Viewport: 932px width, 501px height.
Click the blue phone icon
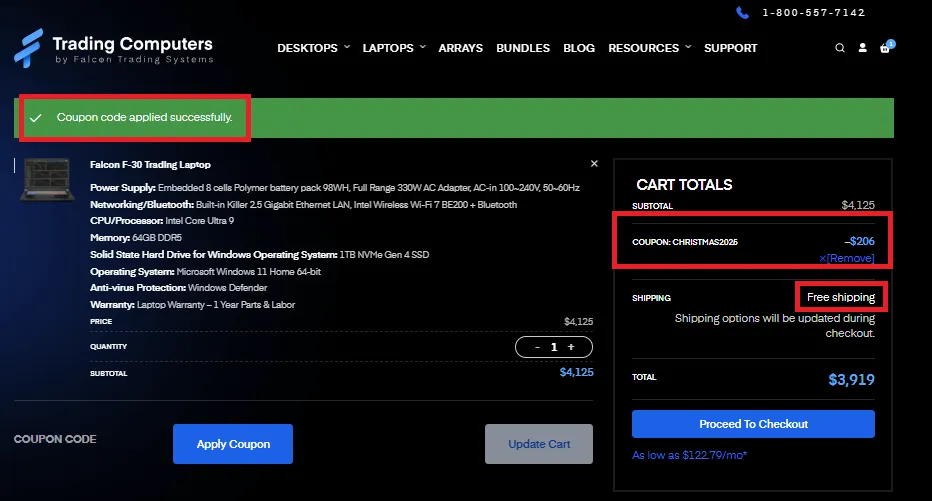click(742, 13)
